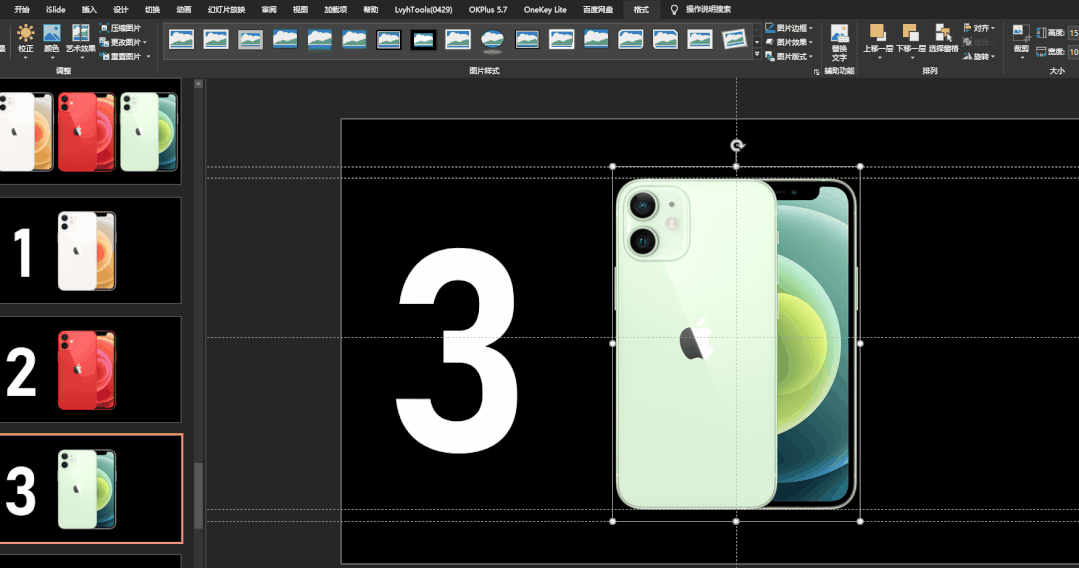Open the picture styles dialog launcher
Image resolution: width=1079 pixels, height=568 pixels.
click(816, 72)
